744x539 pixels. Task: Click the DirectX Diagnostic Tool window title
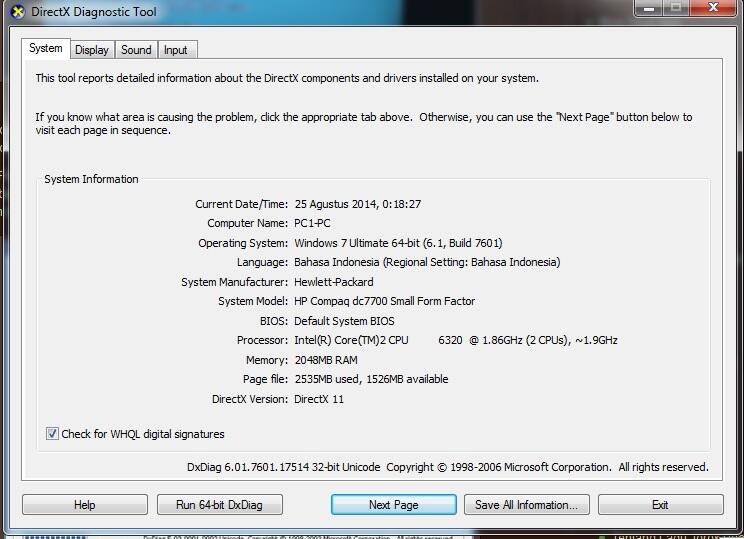[x=94, y=12]
